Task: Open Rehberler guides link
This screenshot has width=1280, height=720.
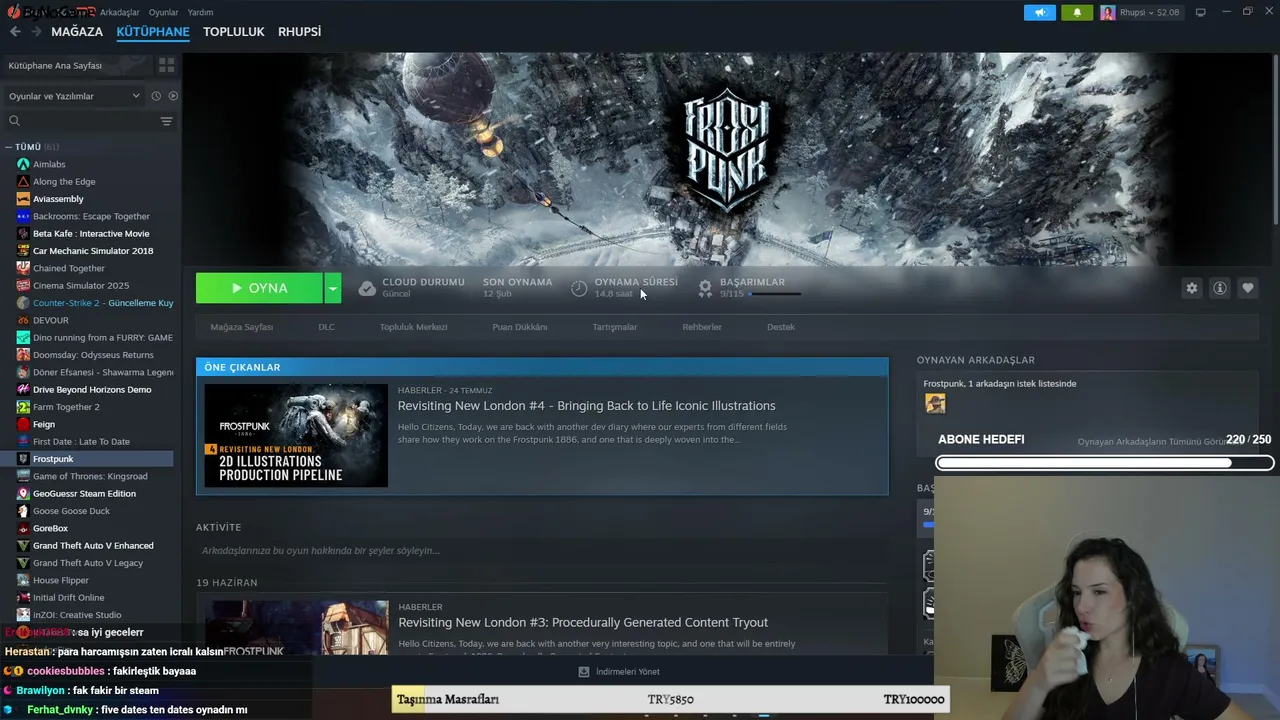Action: tap(702, 327)
